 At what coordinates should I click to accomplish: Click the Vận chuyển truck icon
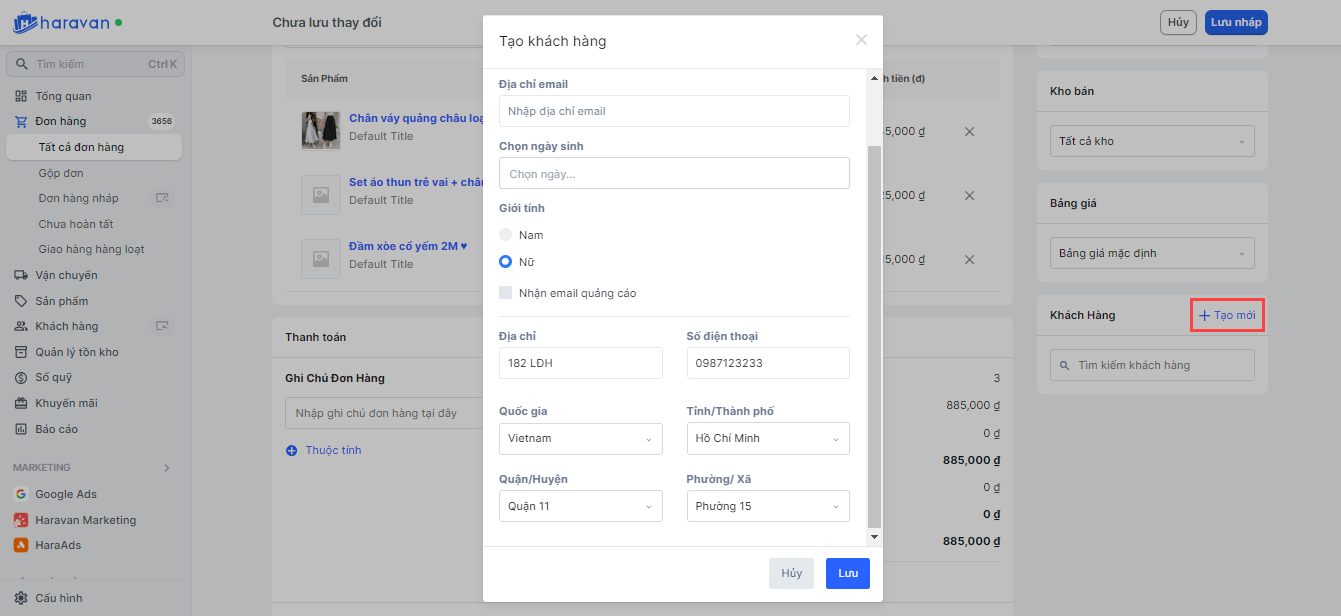tap(21, 275)
